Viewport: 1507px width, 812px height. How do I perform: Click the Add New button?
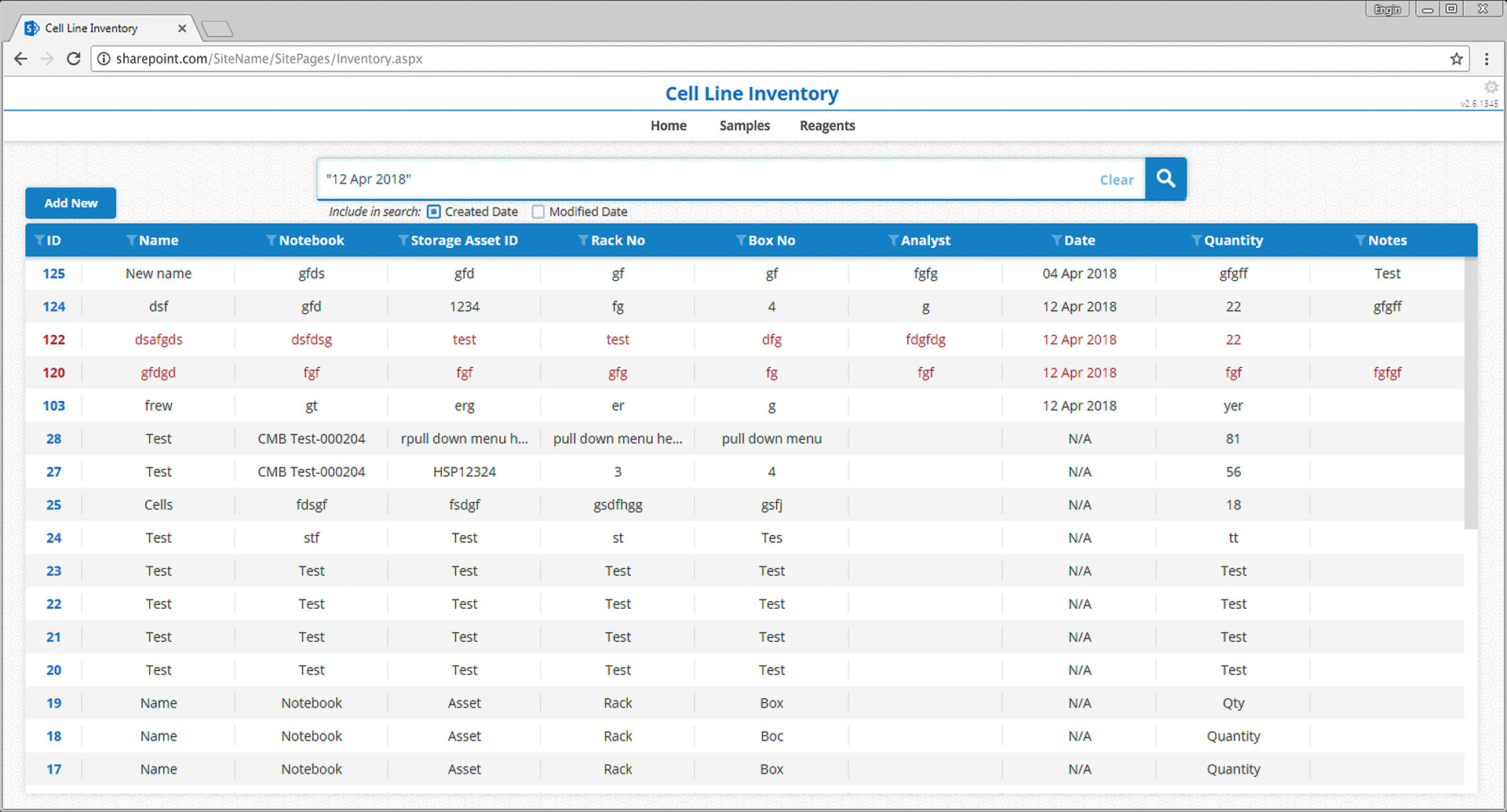click(71, 203)
